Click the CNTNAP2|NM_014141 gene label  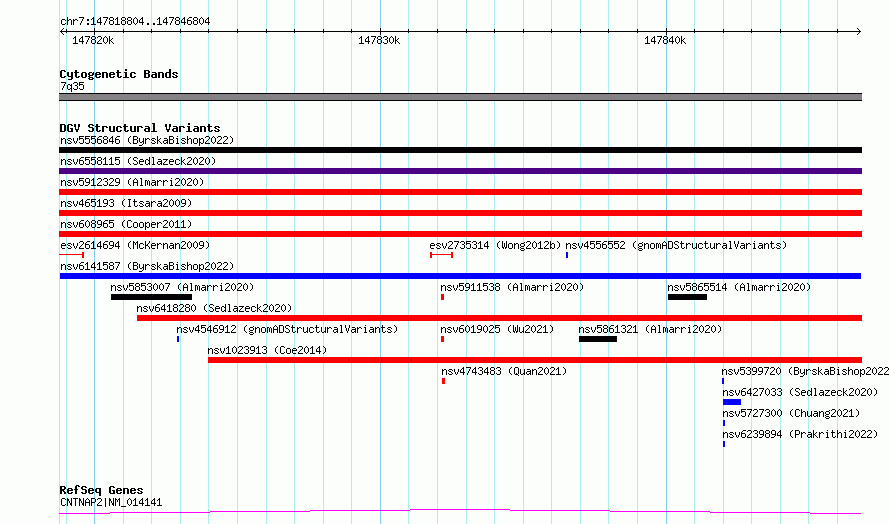tap(111, 502)
